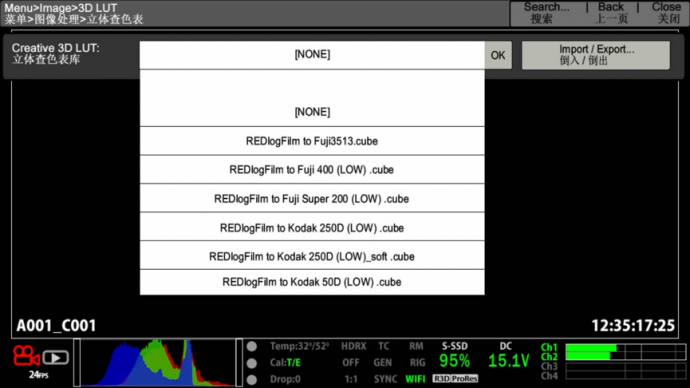
Task: Close the 3D LUT menu
Action: click(x=666, y=13)
